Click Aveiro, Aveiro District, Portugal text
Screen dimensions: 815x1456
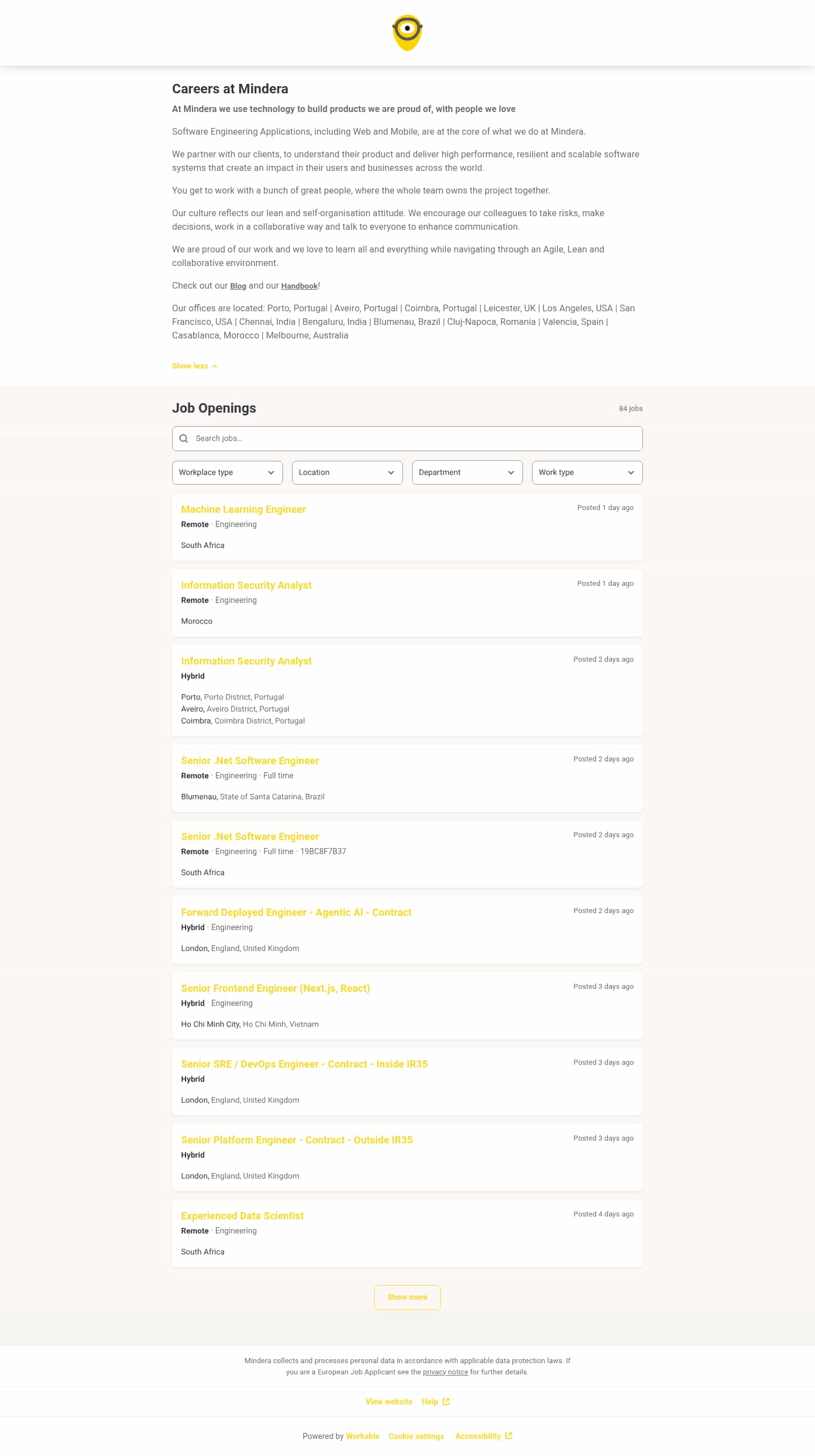[x=235, y=709]
